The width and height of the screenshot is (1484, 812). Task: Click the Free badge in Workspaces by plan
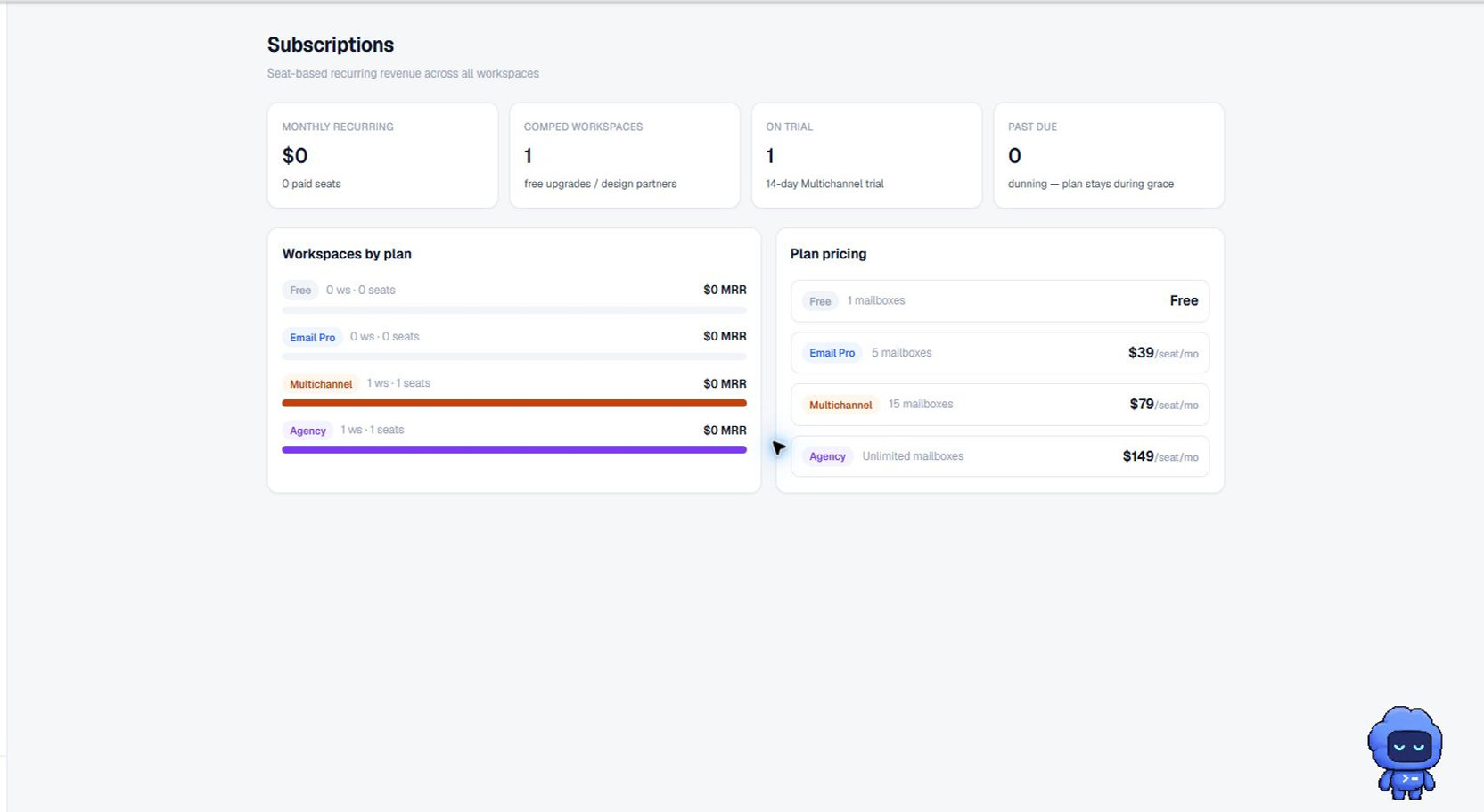pos(300,291)
